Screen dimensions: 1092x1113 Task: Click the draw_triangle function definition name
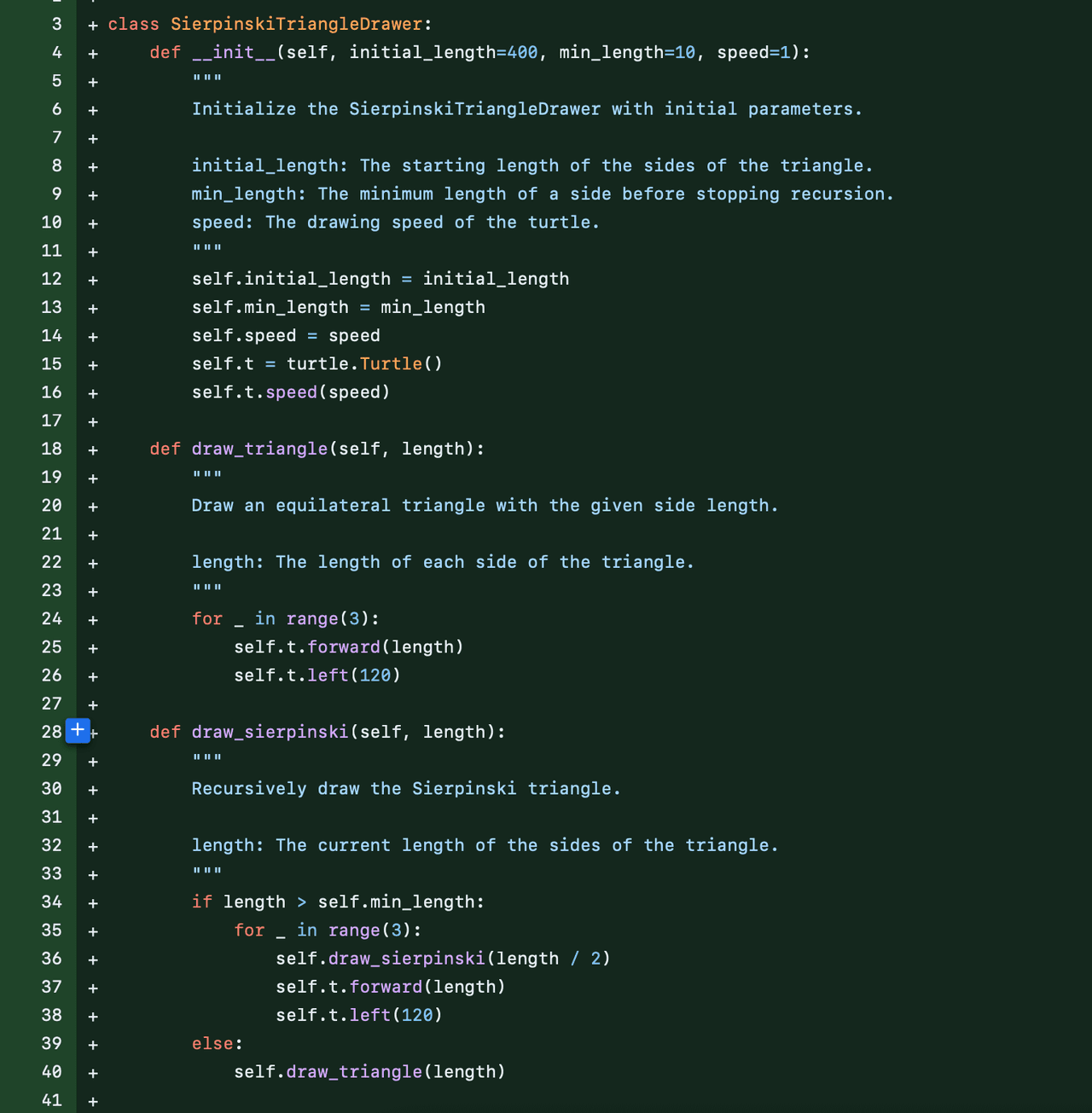click(x=259, y=449)
